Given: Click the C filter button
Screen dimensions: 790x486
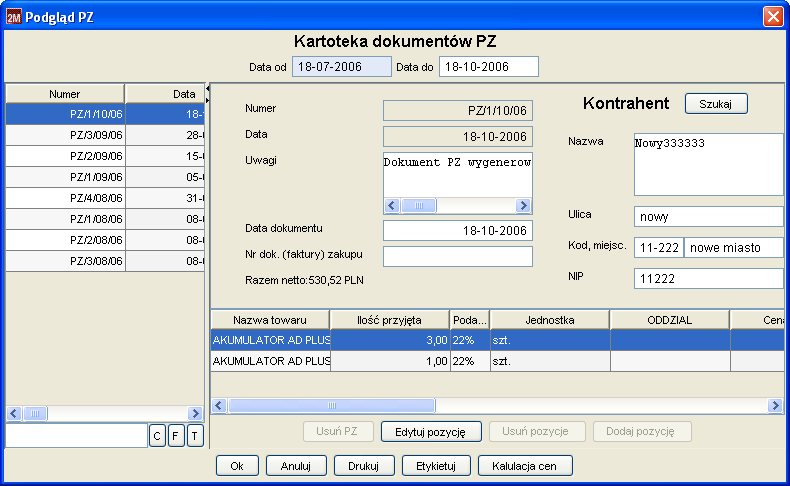Looking at the screenshot, I should click(157, 436).
